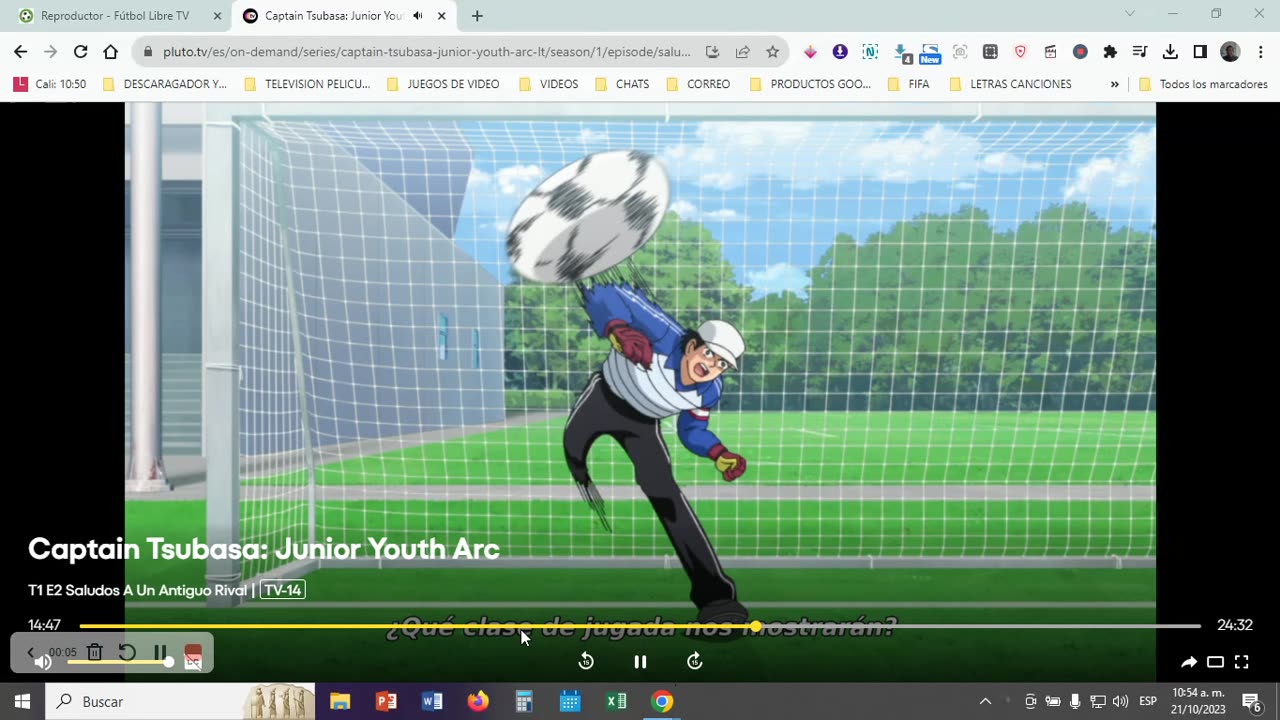
Task: Toggle the Chrome side panel
Action: click(1201, 52)
